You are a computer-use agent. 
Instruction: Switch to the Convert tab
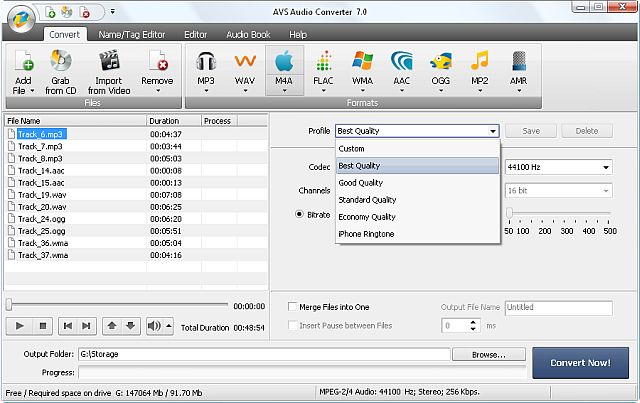pos(64,35)
